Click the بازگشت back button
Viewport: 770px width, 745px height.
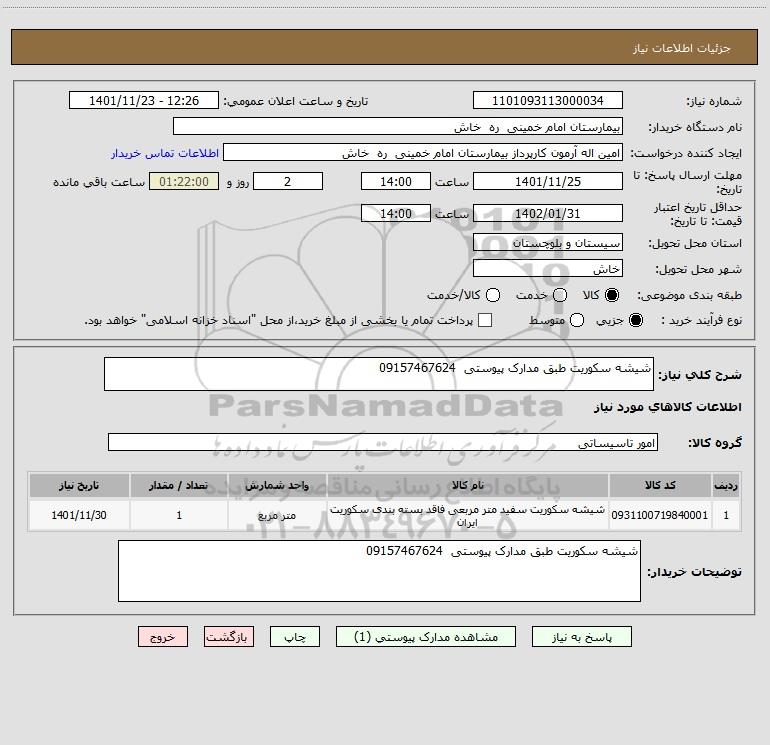(229, 636)
